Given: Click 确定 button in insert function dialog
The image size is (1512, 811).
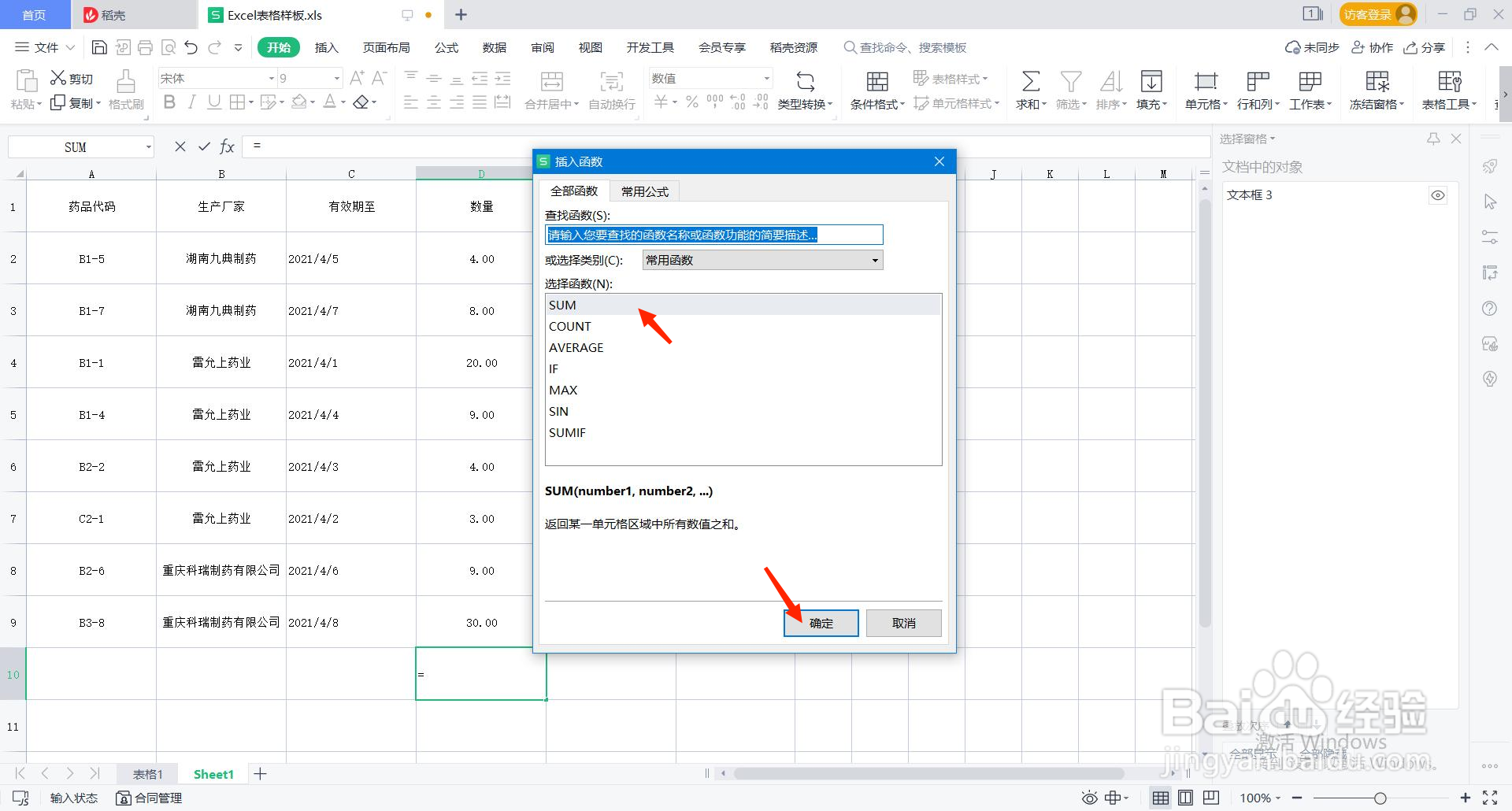Looking at the screenshot, I should click(x=821, y=623).
